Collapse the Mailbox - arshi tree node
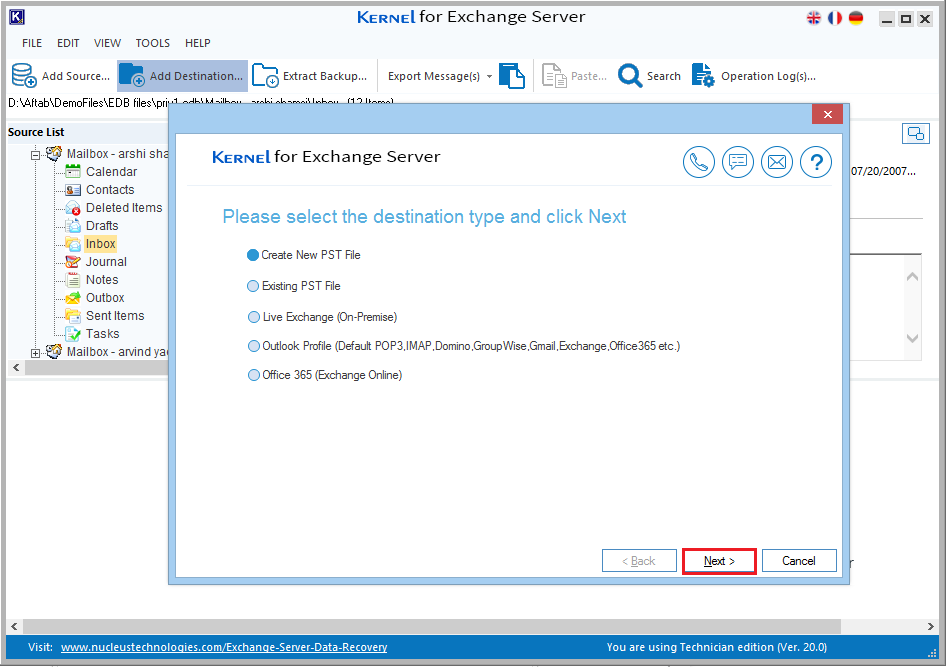This screenshot has height=667, width=946. (x=36, y=155)
